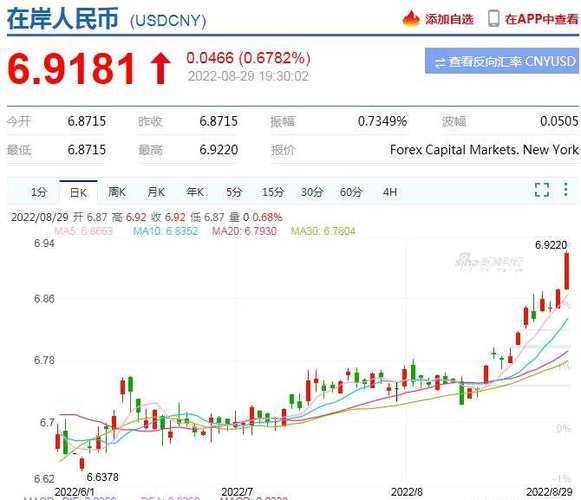Switch to the 月K chart tab
The image size is (581, 500).
156,192
